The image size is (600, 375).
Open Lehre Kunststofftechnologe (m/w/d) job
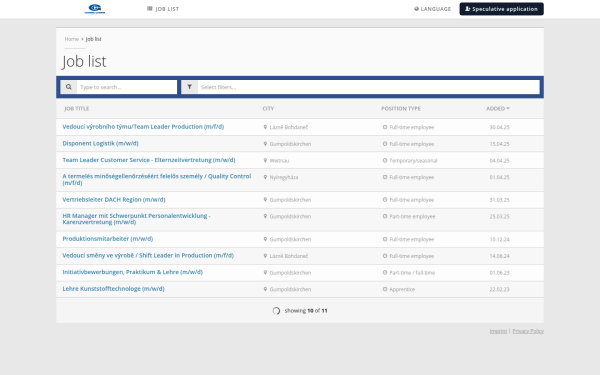point(113,289)
